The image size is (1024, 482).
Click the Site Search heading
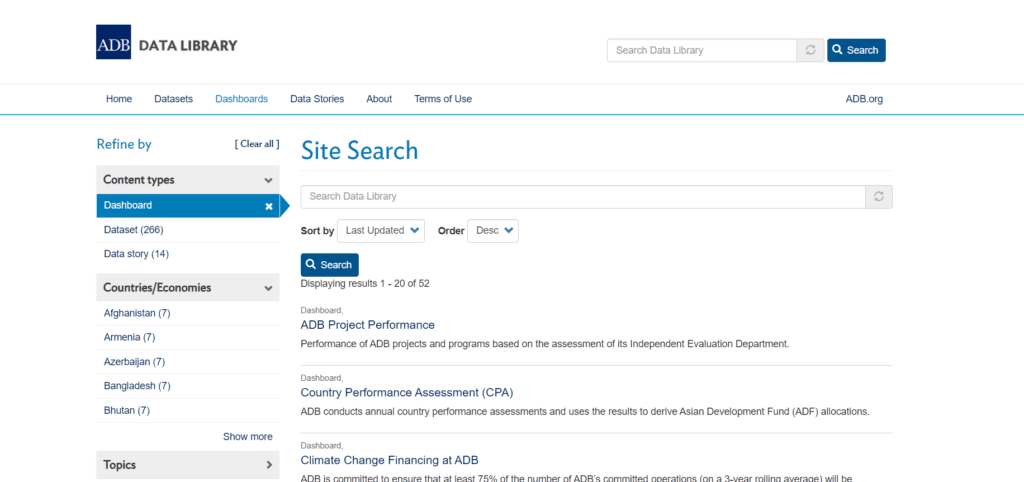point(359,151)
